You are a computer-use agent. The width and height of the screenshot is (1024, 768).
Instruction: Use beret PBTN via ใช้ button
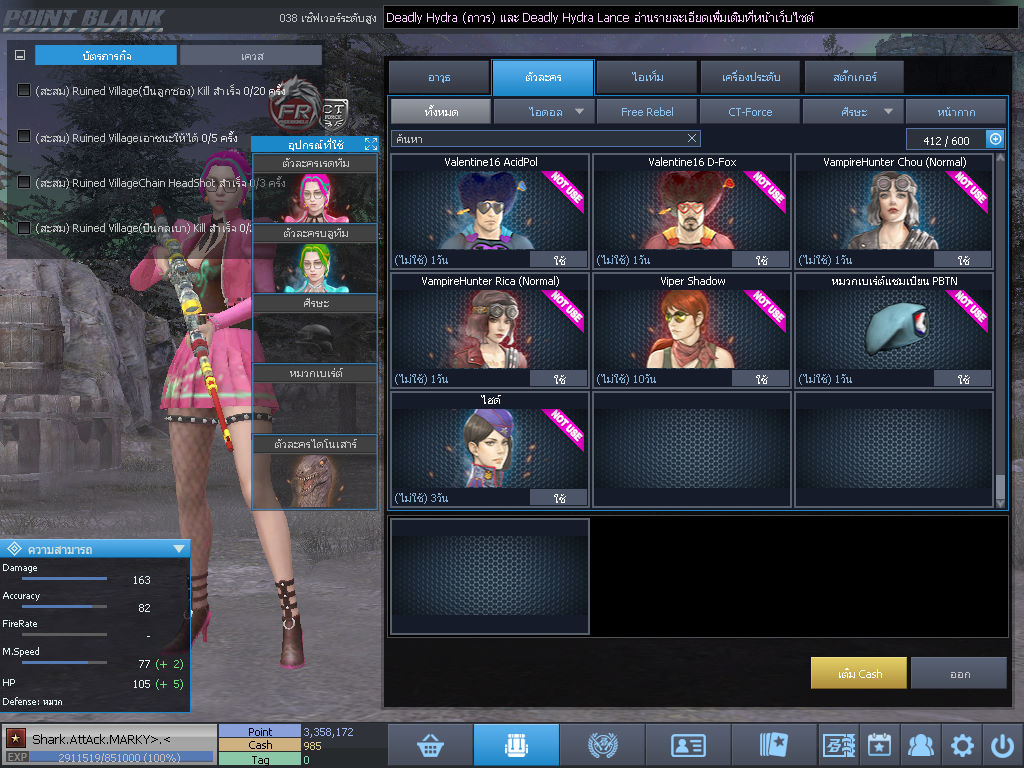[x=963, y=379]
